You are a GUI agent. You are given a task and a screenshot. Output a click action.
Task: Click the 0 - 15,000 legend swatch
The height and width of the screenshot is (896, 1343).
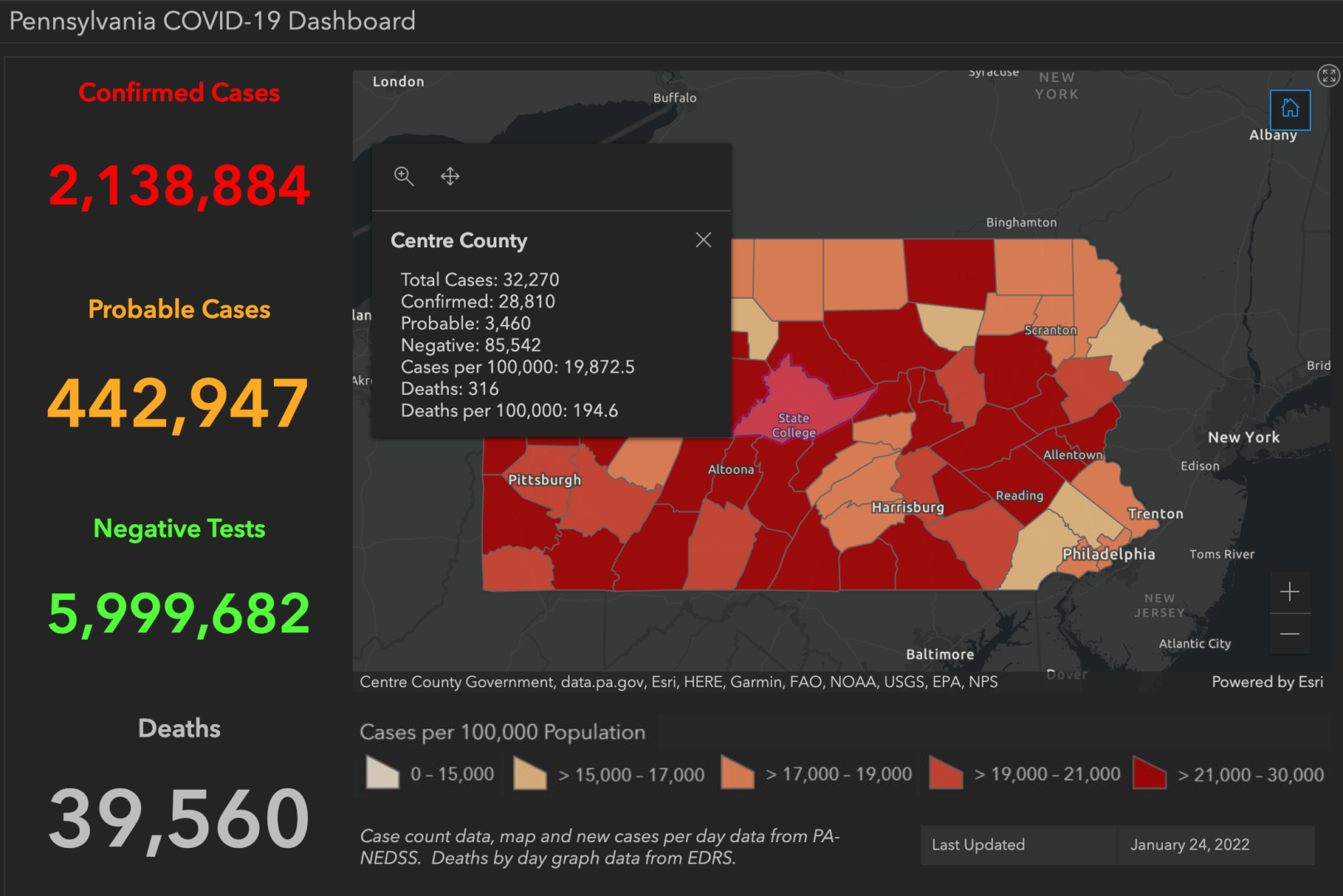click(x=383, y=773)
